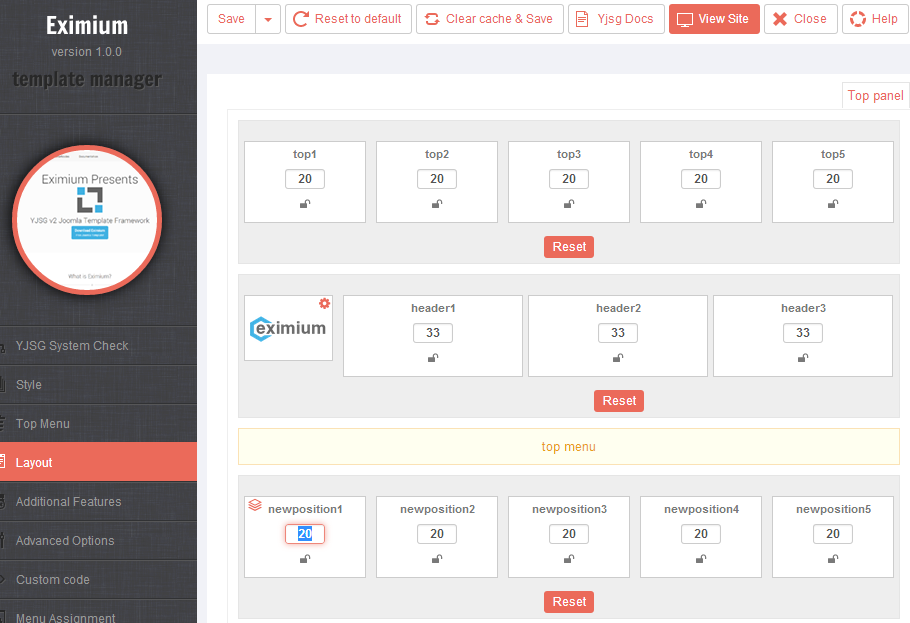Viewport: 910px width, 623px height.
Task: Click the header1 width field
Action: pos(433,333)
